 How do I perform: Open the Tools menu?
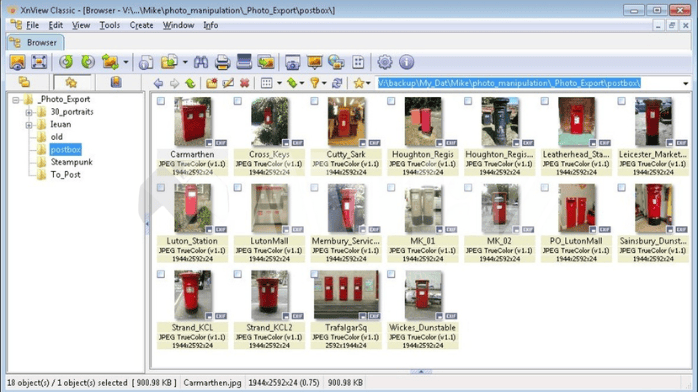click(110, 25)
